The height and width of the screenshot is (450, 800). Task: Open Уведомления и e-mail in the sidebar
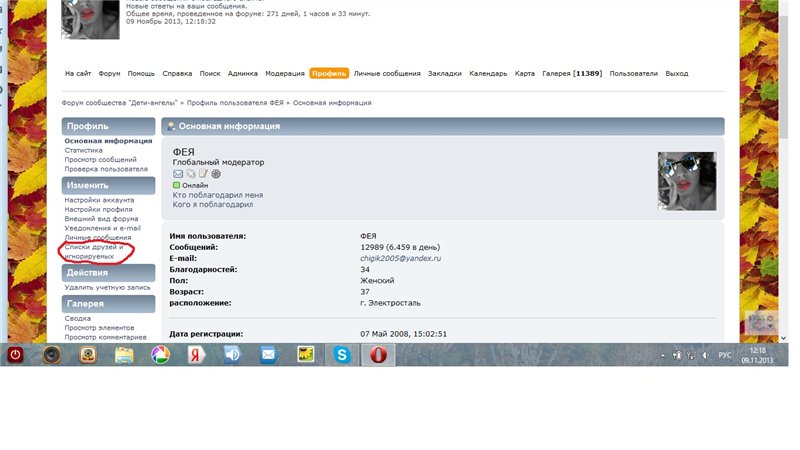(x=102, y=228)
